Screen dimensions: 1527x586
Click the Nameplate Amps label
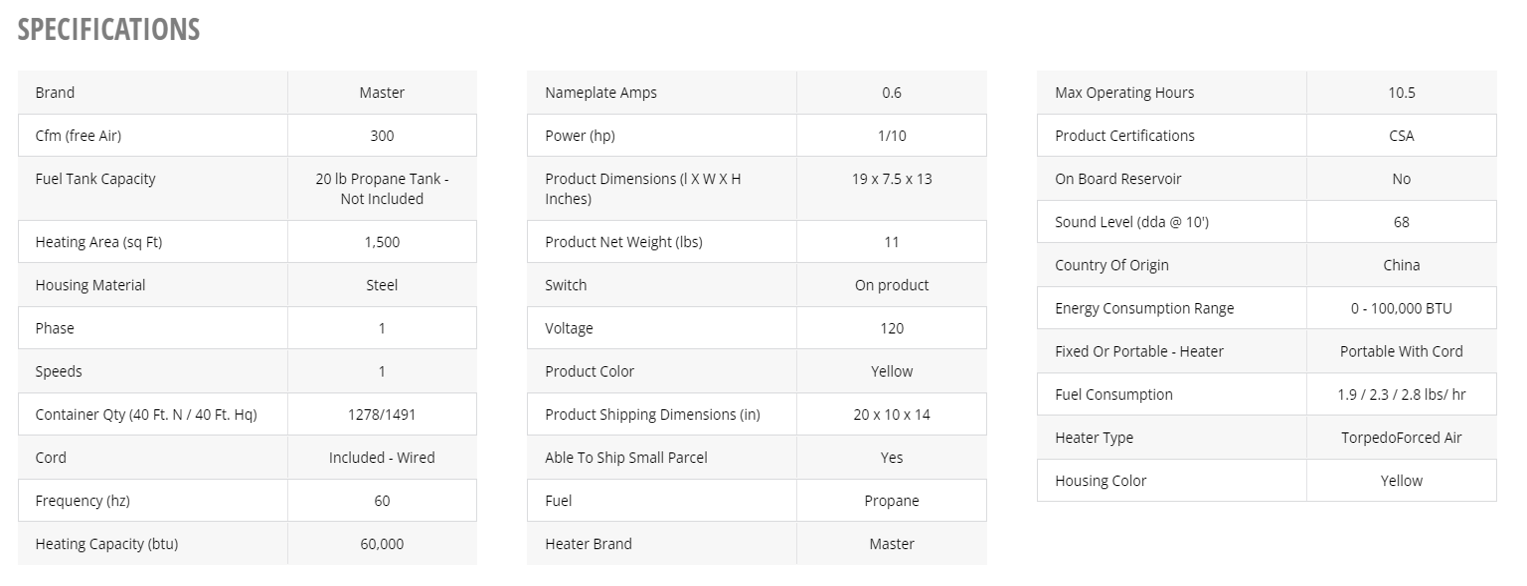pos(601,92)
